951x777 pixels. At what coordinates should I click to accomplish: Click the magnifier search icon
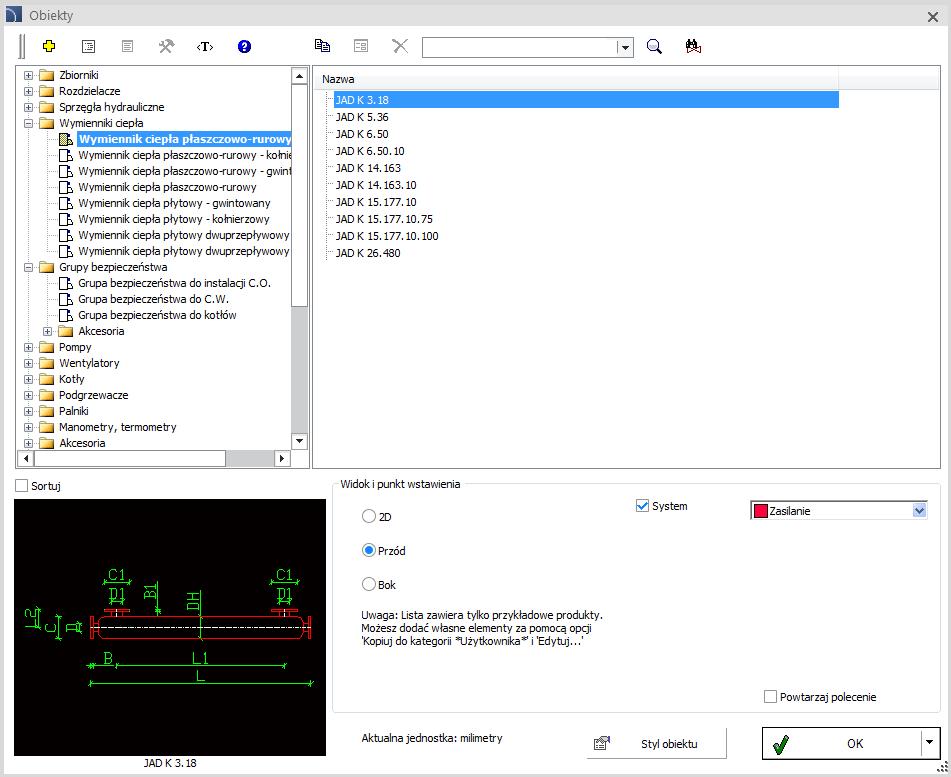tap(654, 46)
